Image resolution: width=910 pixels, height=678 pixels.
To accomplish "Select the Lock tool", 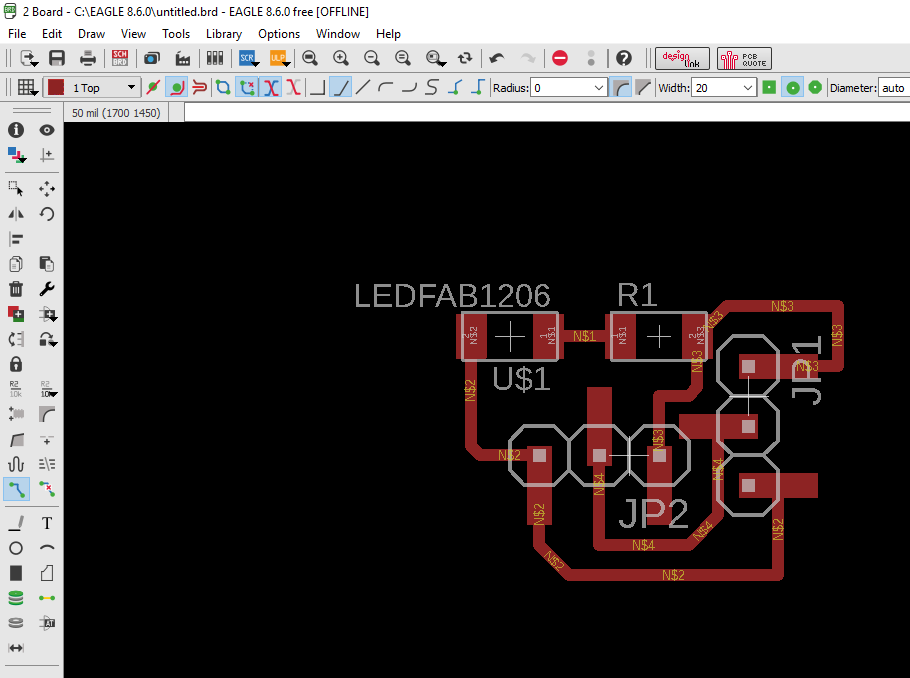I will 16,364.
